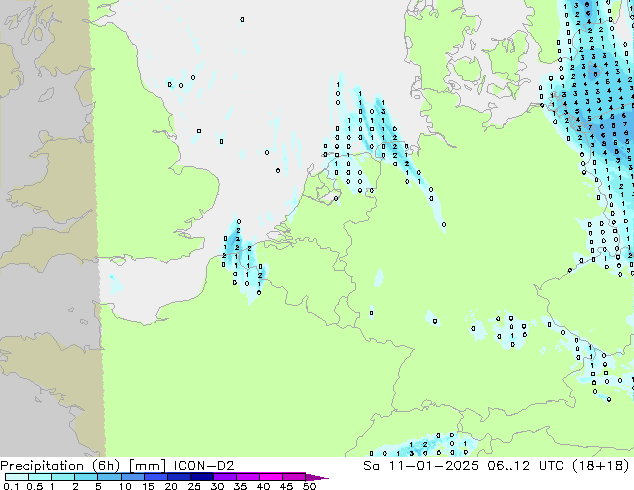Click the '[mm]' unit label
Image resolution: width=634 pixels, height=490 pixels.
(x=147, y=466)
